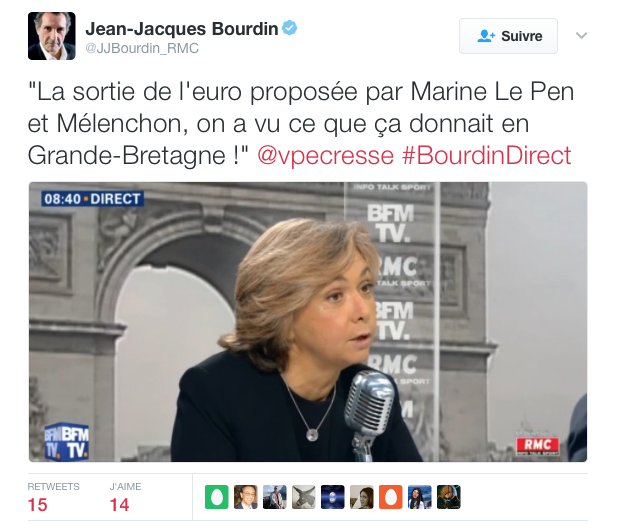Click the blue verified badge icon
Screen dimensions: 624x532
coord(290,28)
